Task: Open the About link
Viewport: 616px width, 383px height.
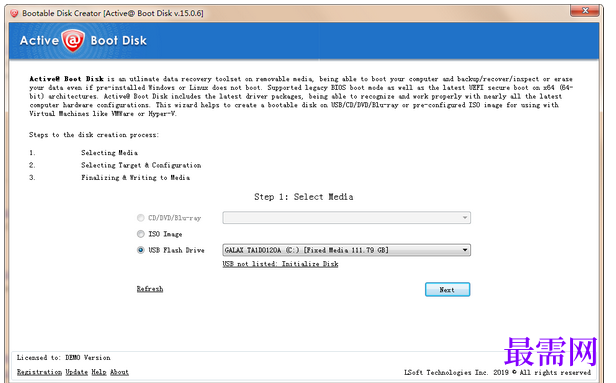Action: (x=119, y=372)
